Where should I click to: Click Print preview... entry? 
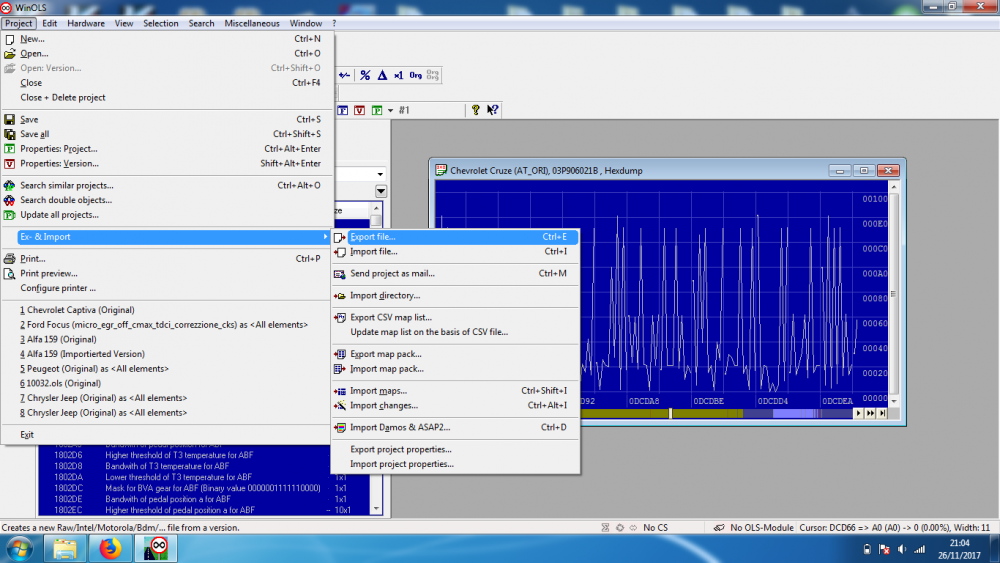[x=166, y=273]
